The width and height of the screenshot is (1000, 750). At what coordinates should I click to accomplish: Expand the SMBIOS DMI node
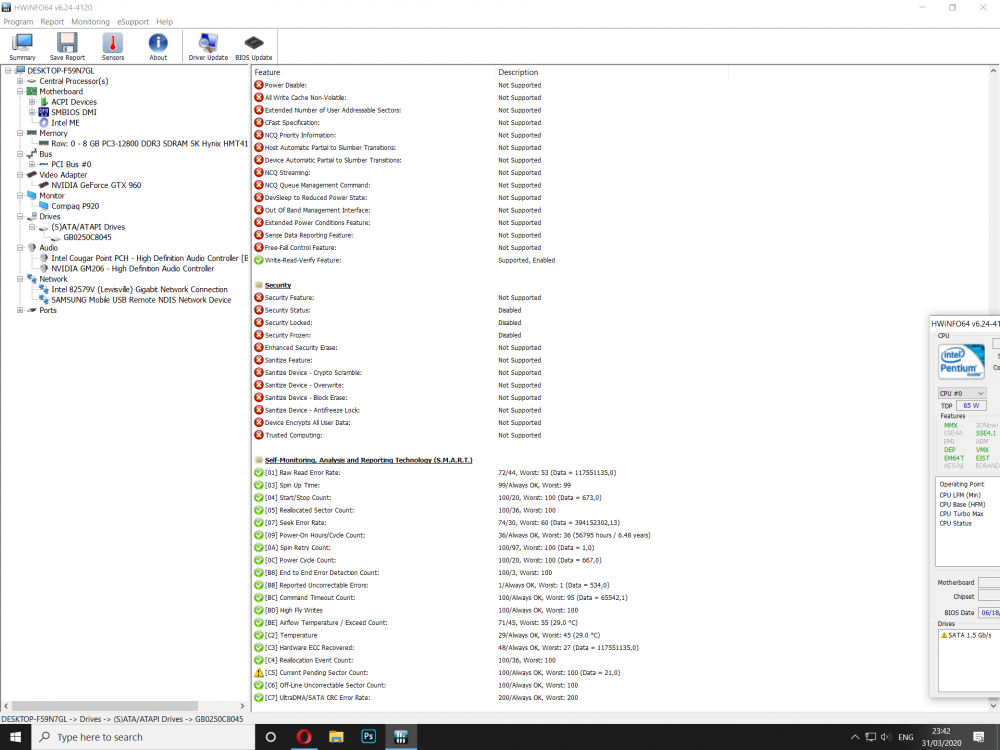tap(32, 112)
